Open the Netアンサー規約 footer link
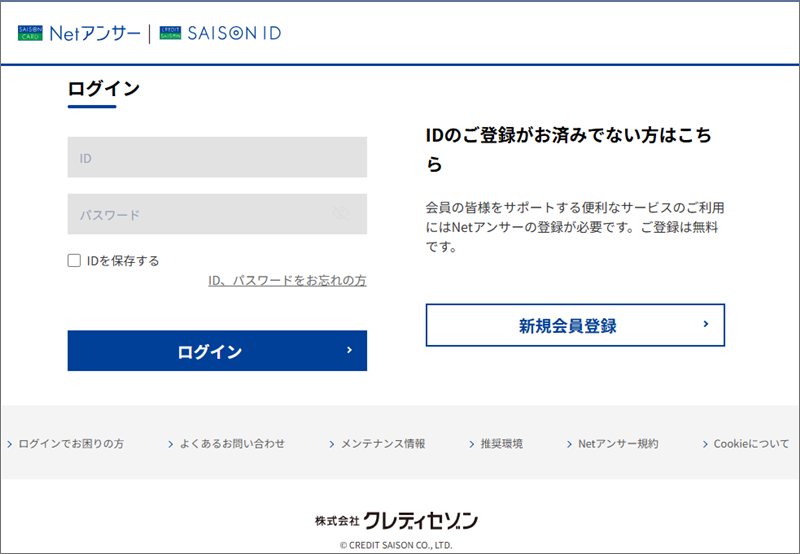This screenshot has height=554, width=800. [618, 444]
